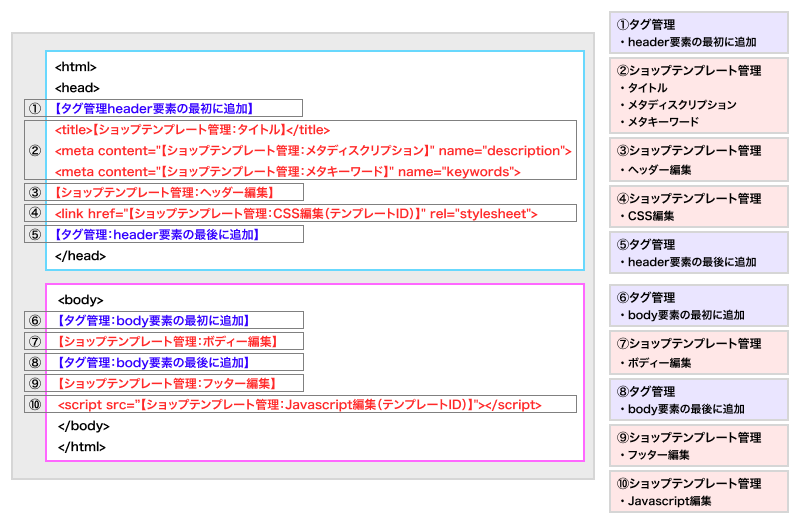Image resolution: width=800 pixels, height=524 pixels.
Task: Click legend bullet ・header要素の最初に追加
Action: coord(687,42)
